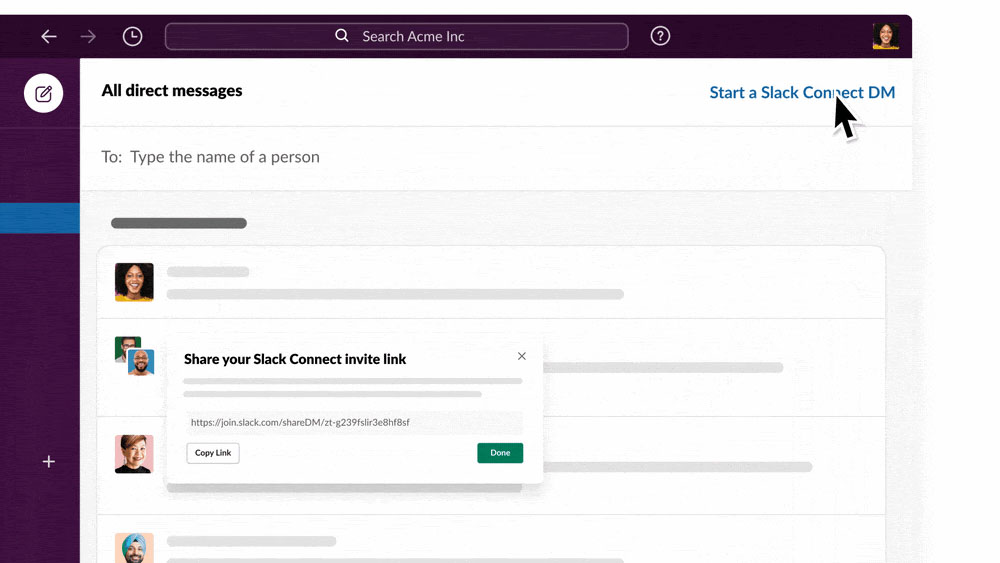Select the invite URL text join.slack.com

click(300, 422)
